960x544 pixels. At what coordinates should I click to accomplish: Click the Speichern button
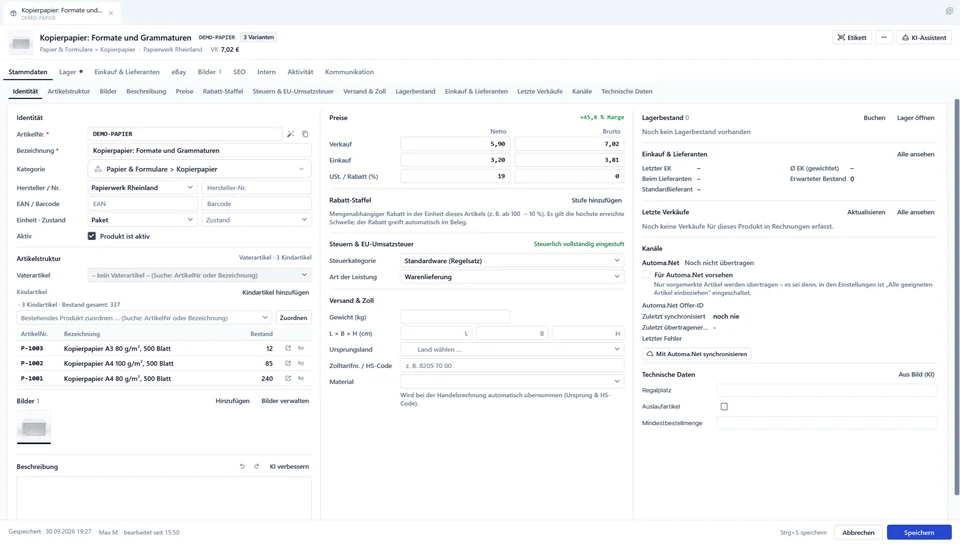(919, 532)
